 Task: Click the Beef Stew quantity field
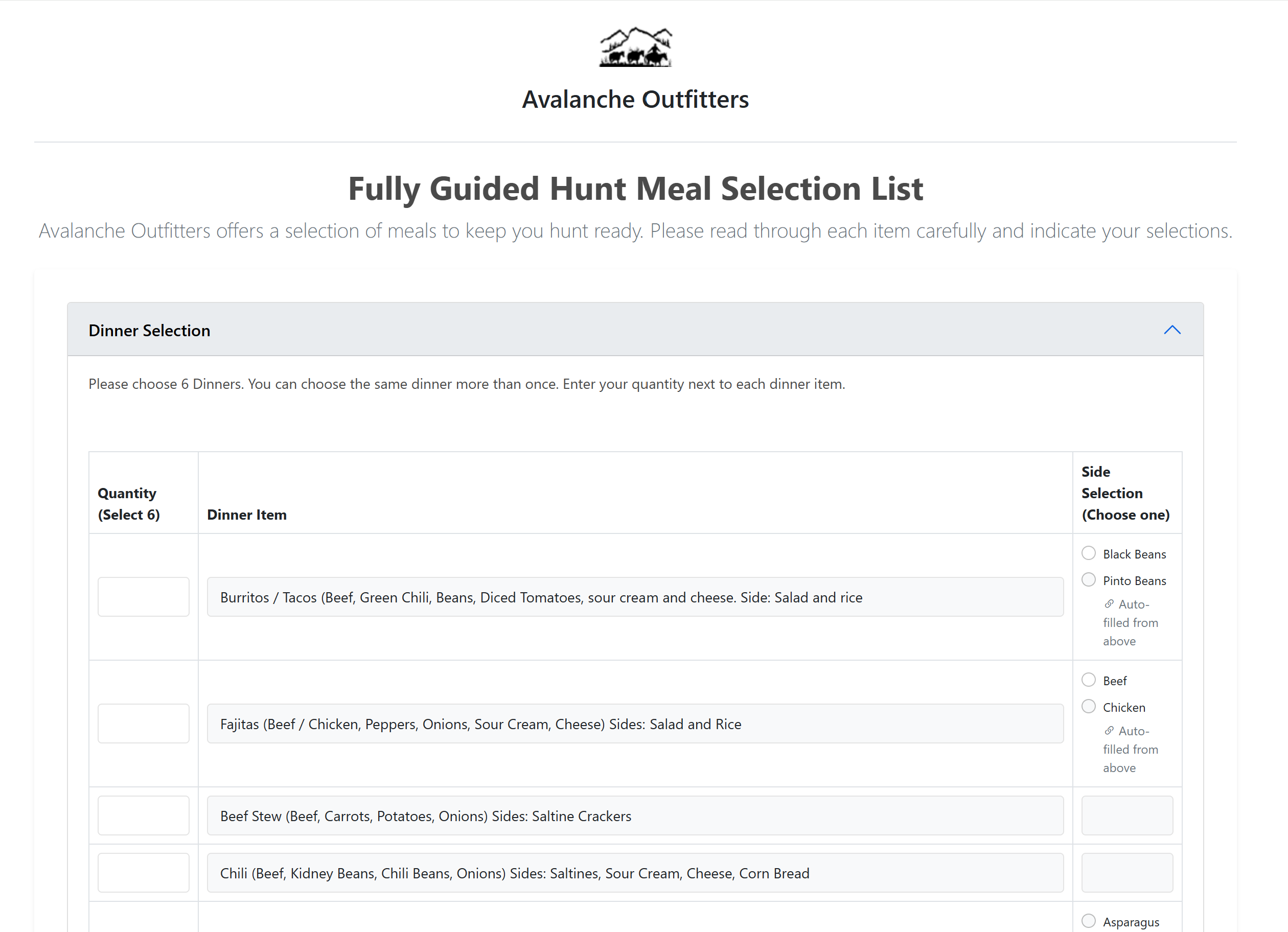click(x=143, y=815)
